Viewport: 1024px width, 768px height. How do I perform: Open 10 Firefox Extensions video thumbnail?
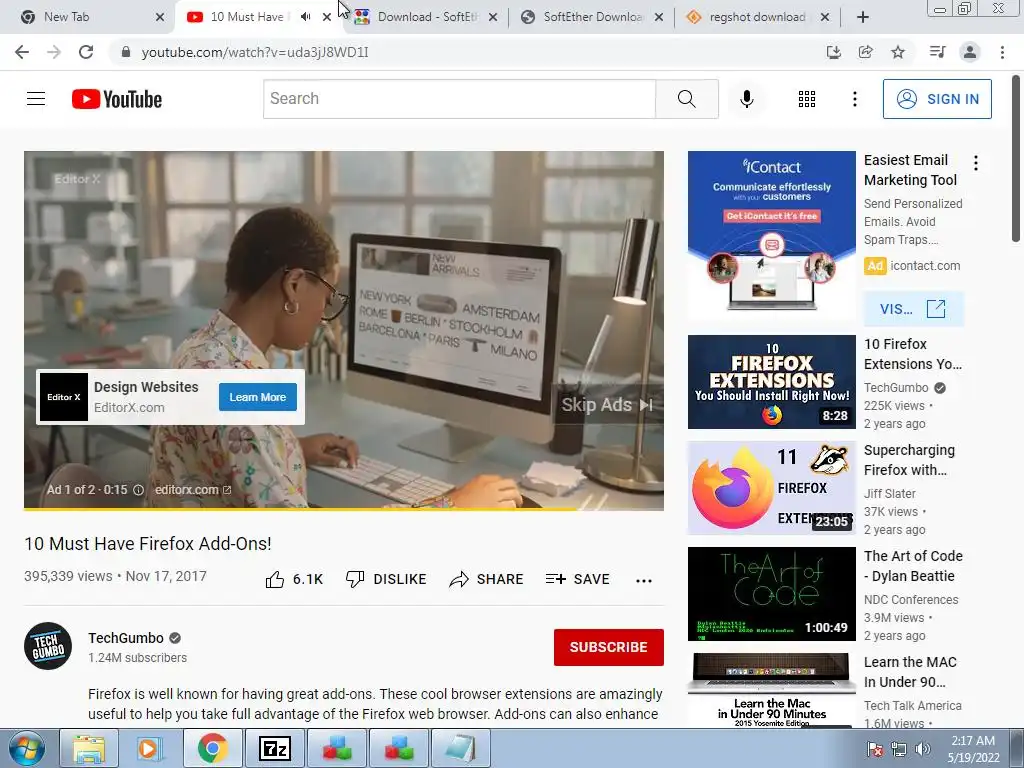pos(771,382)
